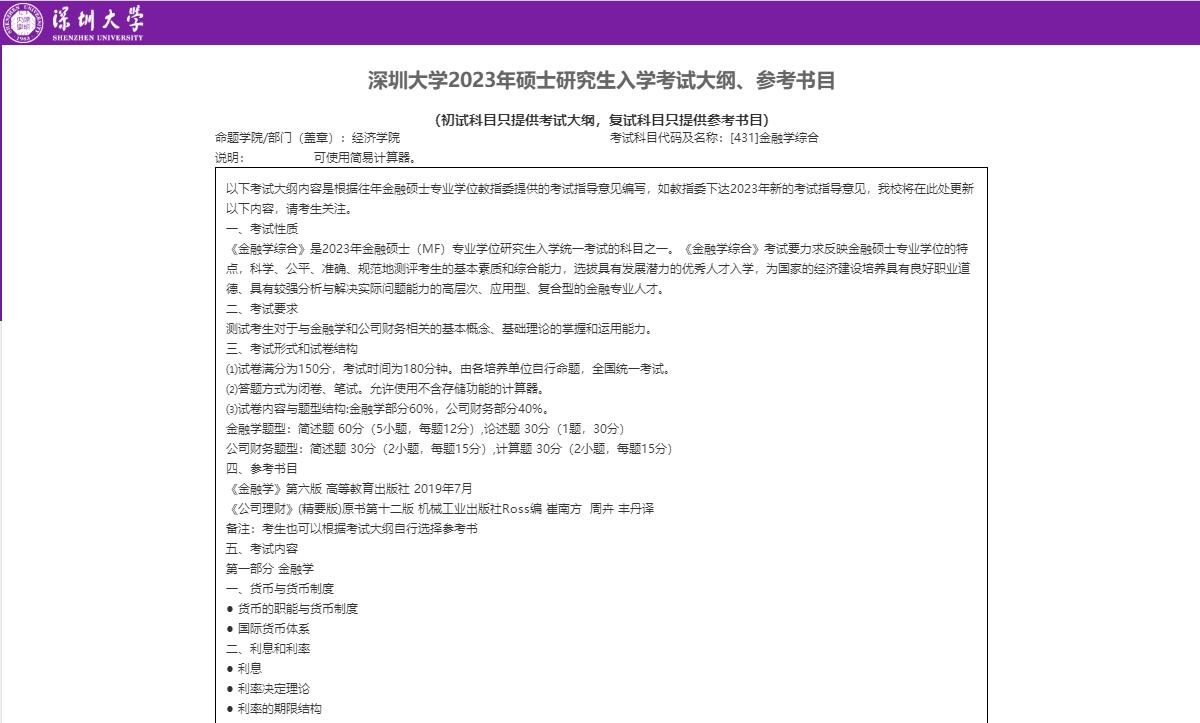Click text 命题学院/部门（盖章）：经济学院
Image resolution: width=1200 pixels, height=723 pixels.
coord(307,138)
